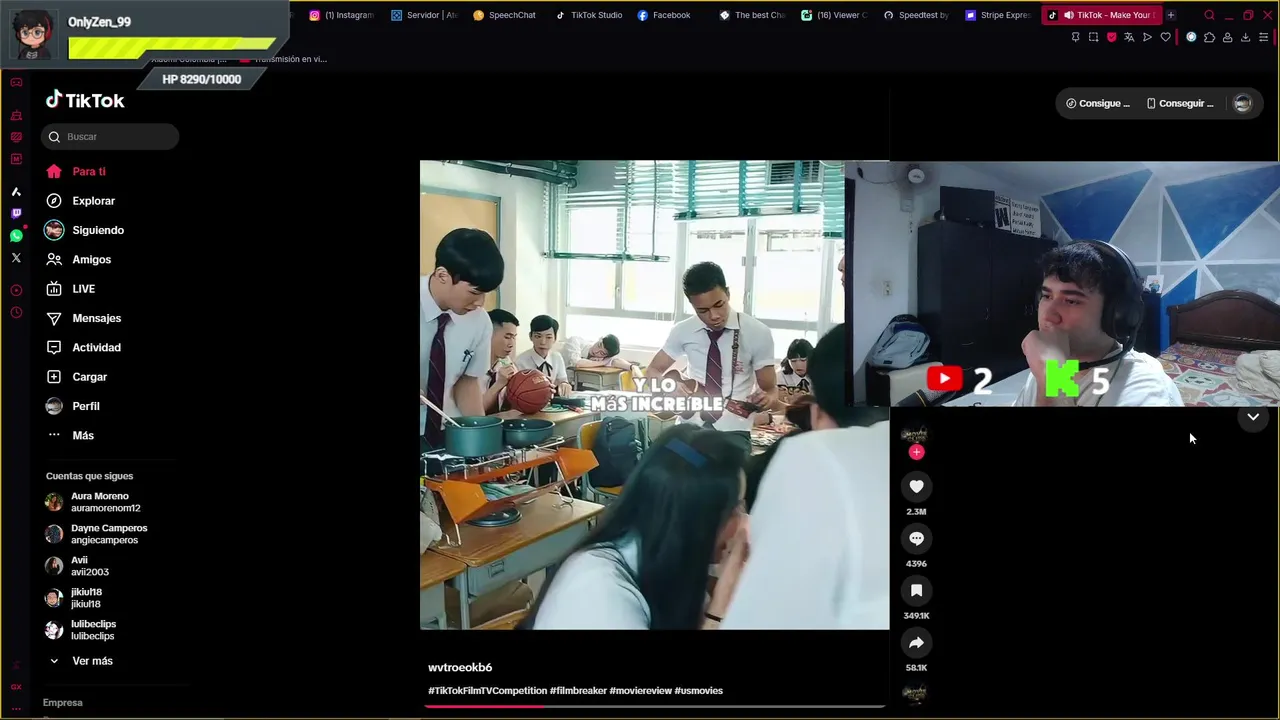Click Cargar to upload a video
This screenshot has width=1280, height=720.
(x=77, y=377)
